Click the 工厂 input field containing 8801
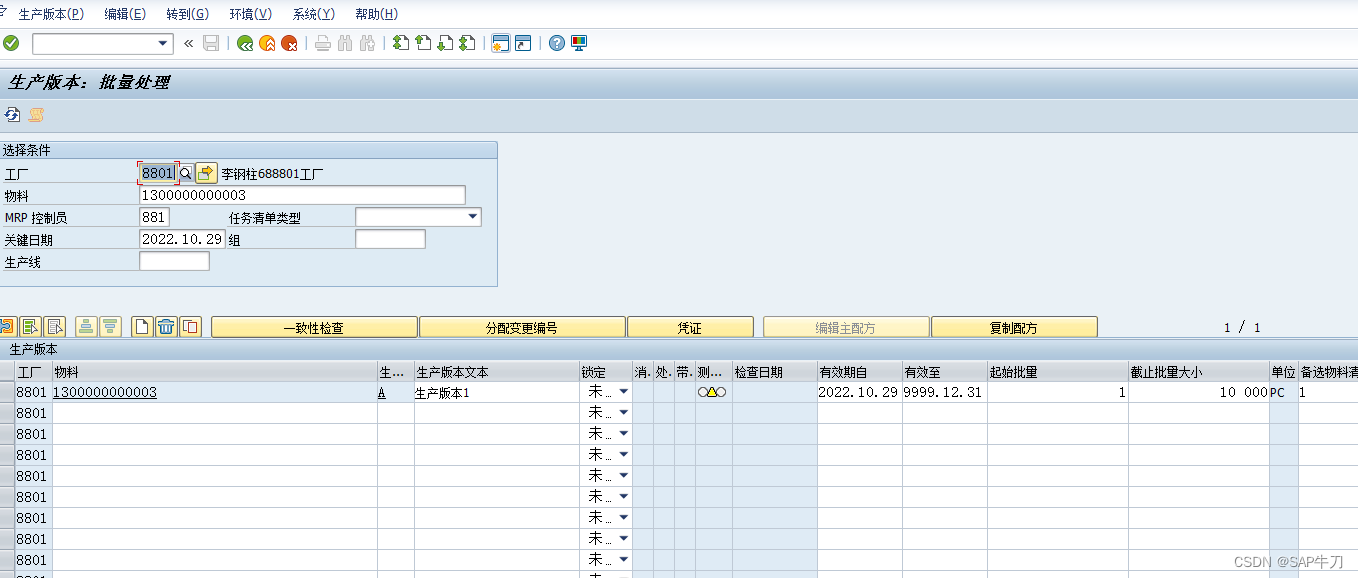Viewport: 1358px width, 578px height. pyautogui.click(x=158, y=173)
